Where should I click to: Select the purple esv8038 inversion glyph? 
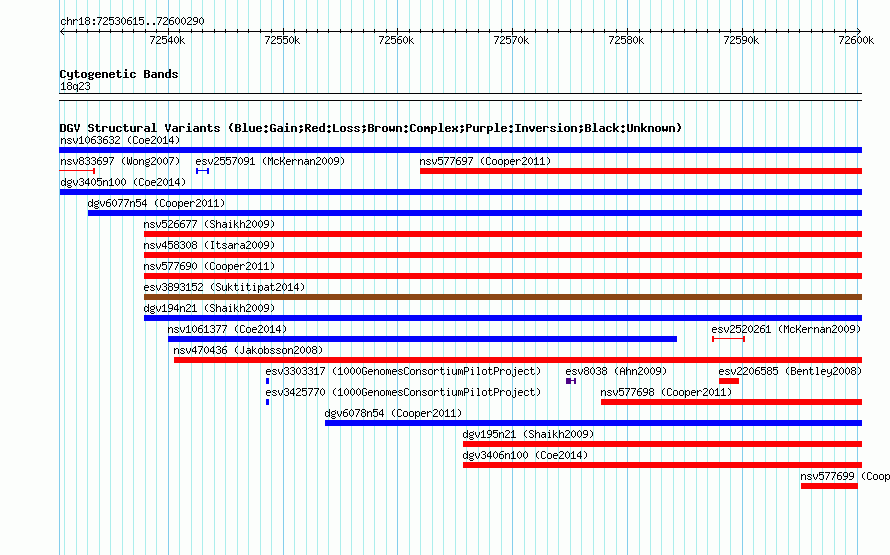tap(571, 381)
